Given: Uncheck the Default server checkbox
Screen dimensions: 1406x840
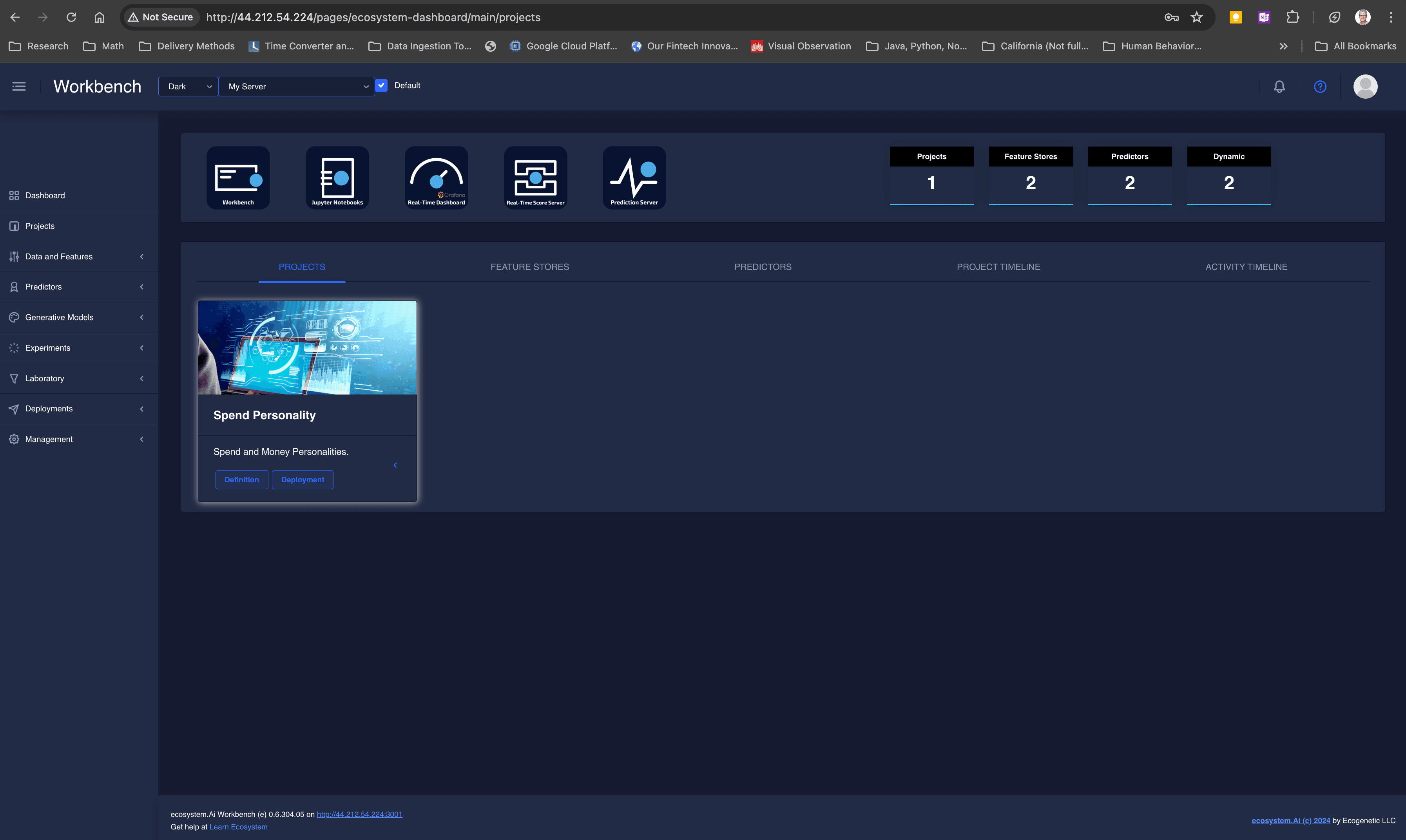Looking at the screenshot, I should click(382, 85).
